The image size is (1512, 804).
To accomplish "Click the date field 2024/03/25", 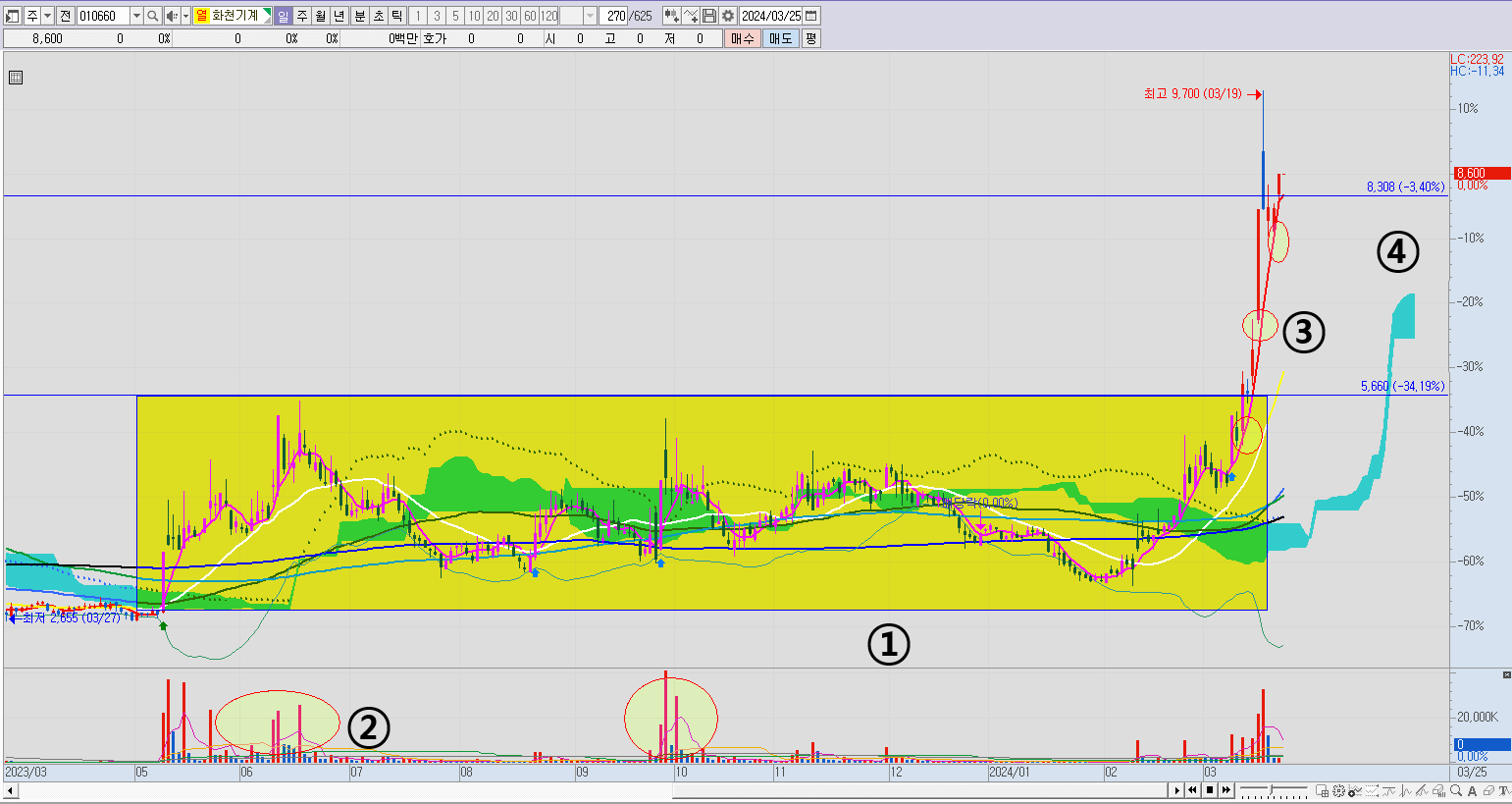I will pos(771,16).
